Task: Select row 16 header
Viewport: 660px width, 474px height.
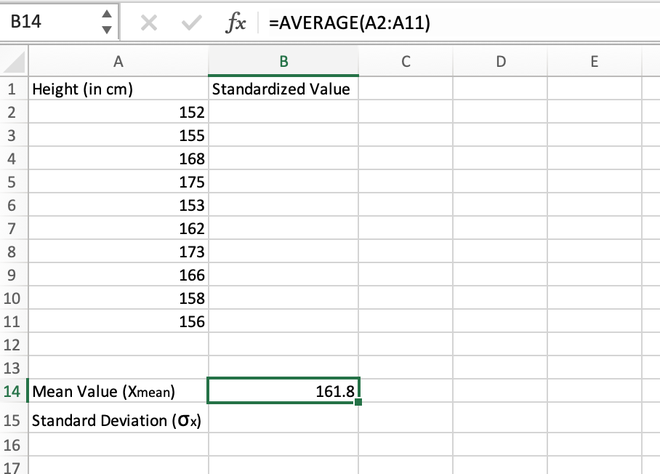Action: [x=12, y=445]
